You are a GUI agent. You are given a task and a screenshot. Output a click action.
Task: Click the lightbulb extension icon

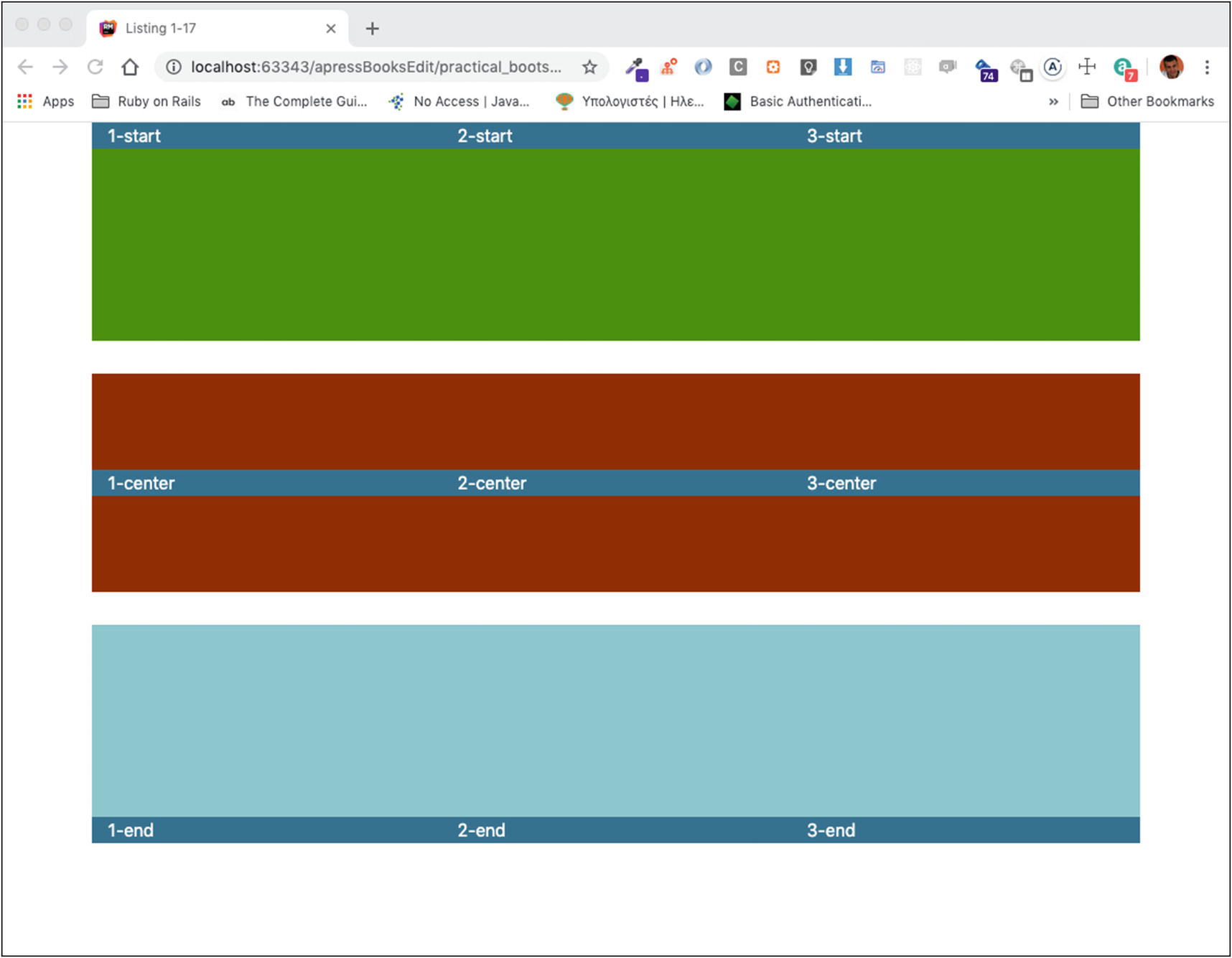pyautogui.click(x=808, y=67)
